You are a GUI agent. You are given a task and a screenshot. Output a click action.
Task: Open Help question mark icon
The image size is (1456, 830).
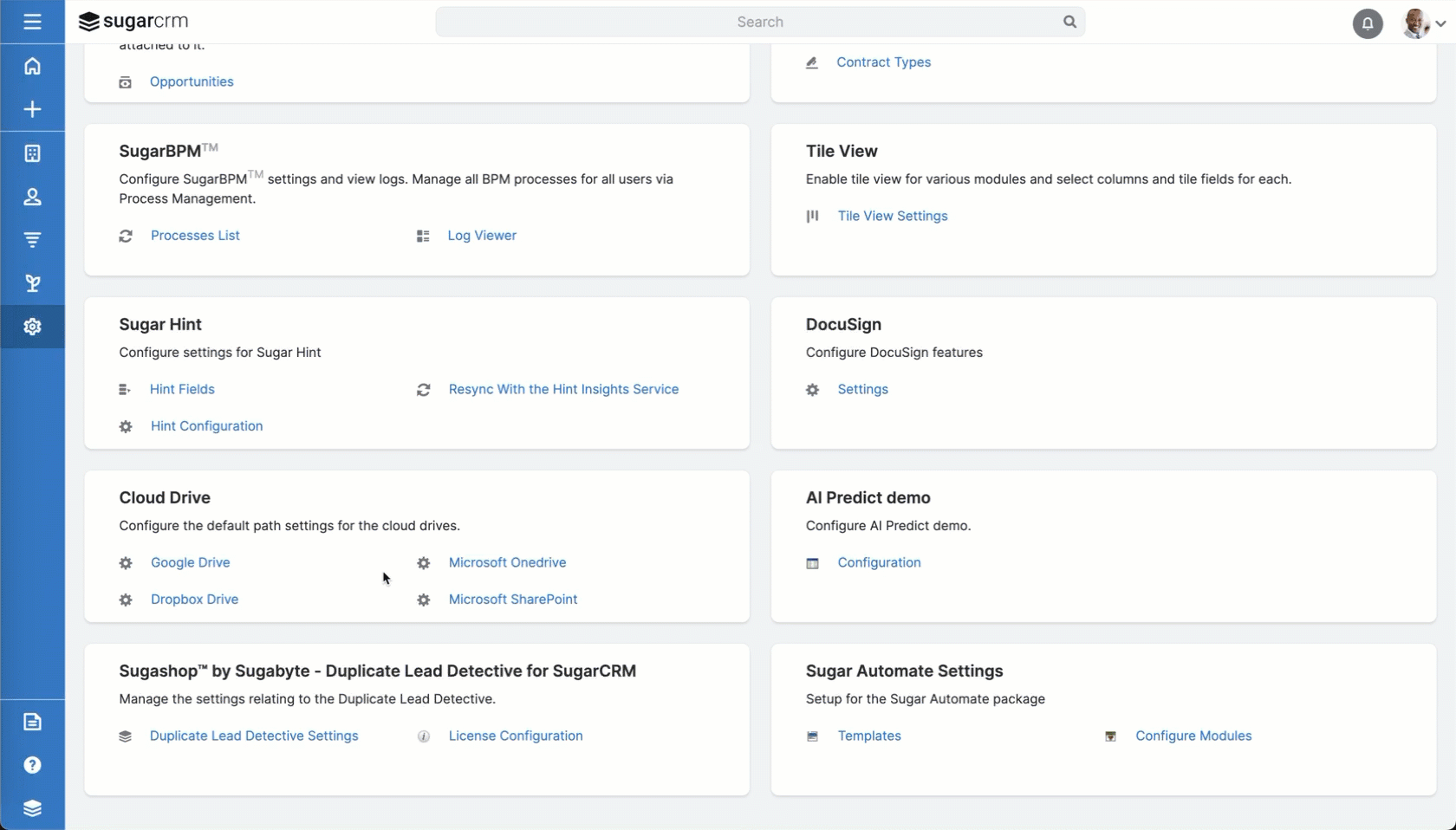pos(32,765)
